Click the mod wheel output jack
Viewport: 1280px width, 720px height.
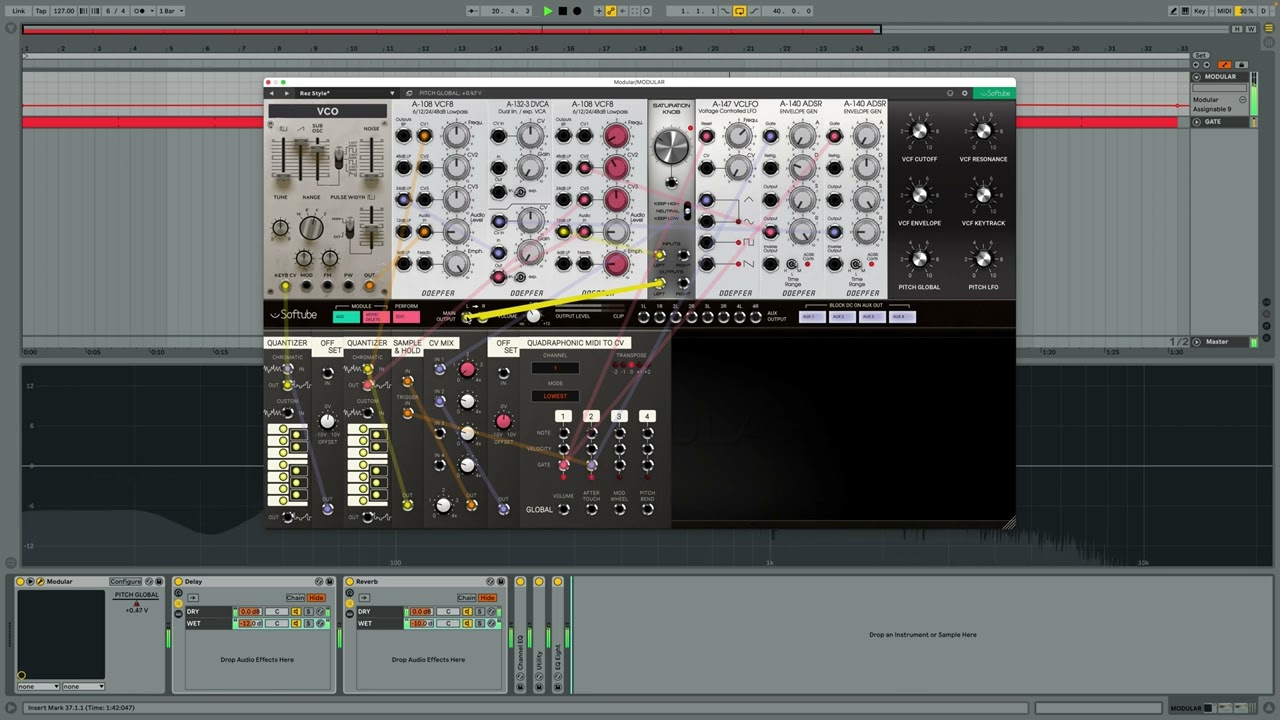[619, 509]
